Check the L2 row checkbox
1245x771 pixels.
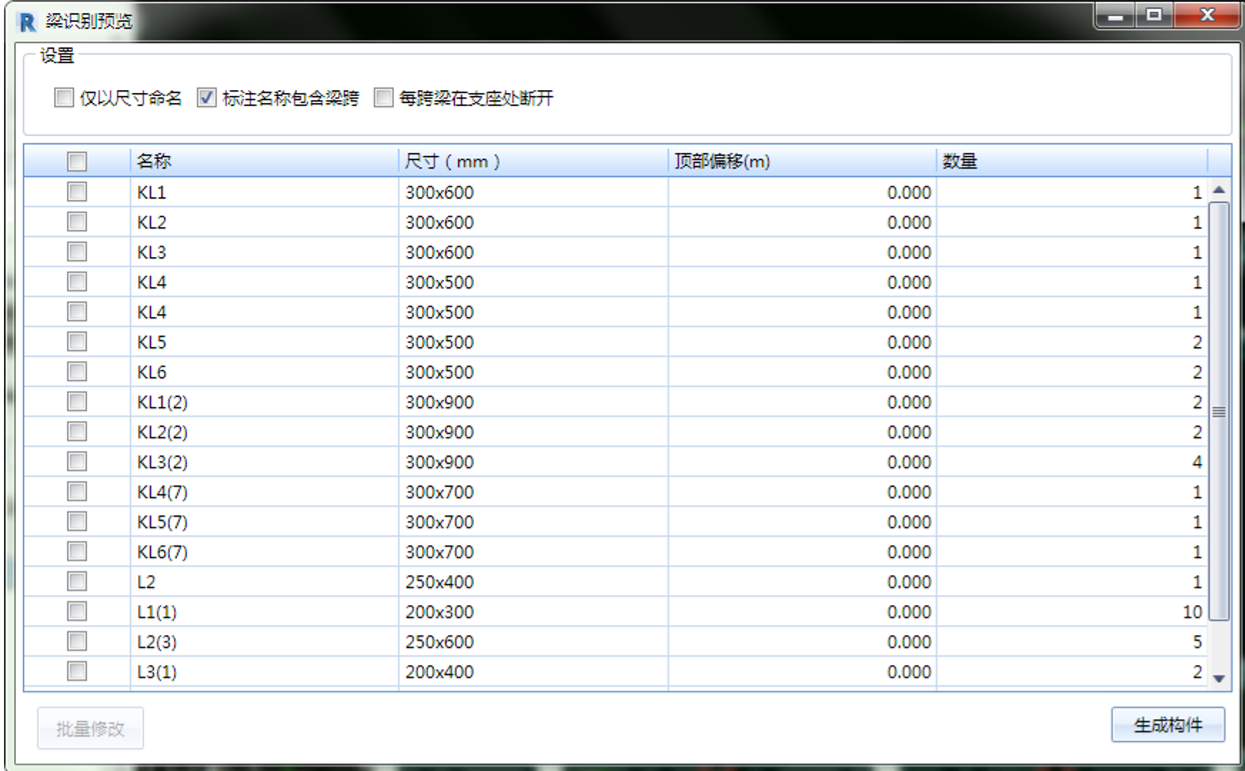77,582
